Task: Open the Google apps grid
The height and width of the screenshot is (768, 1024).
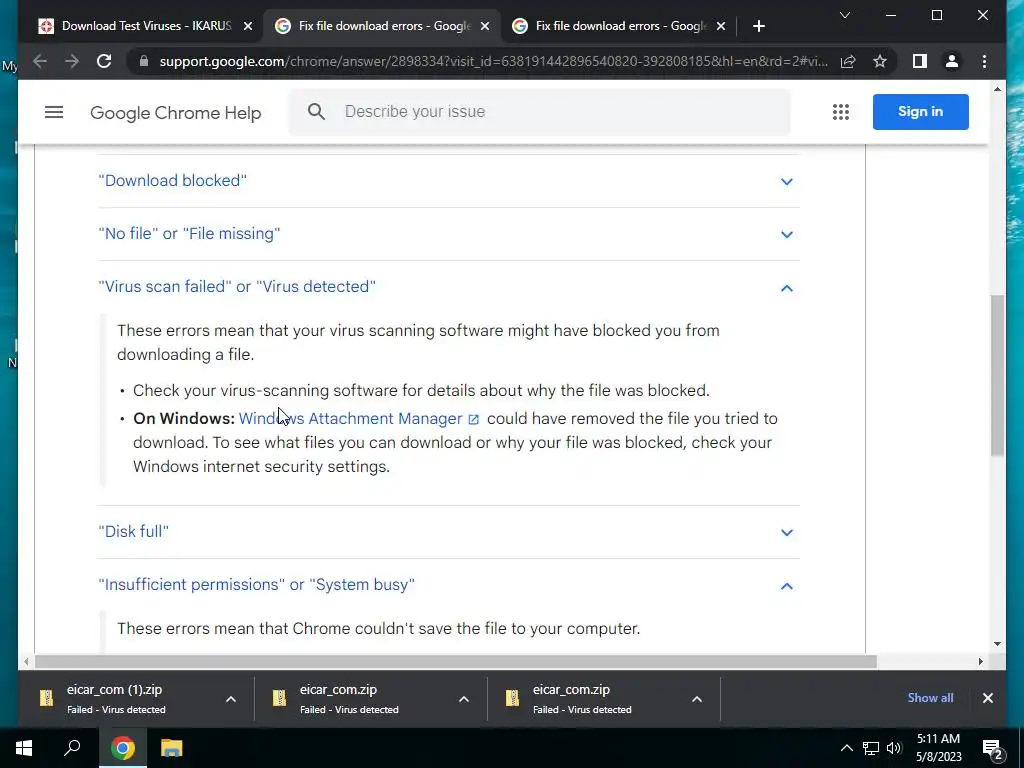Action: 840,112
